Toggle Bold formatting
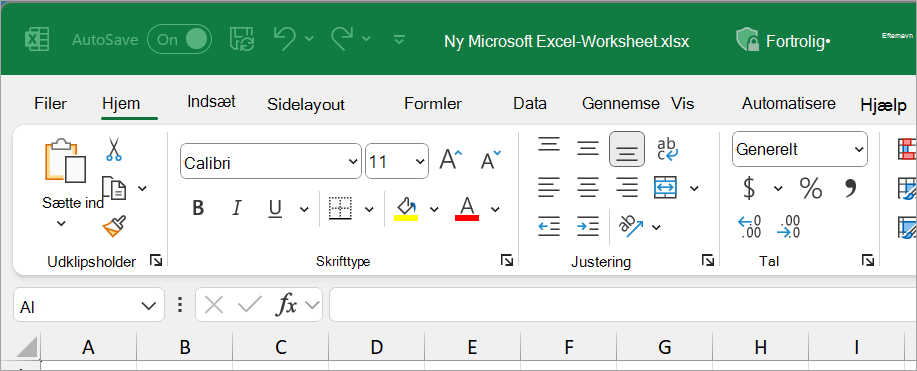917x371 pixels. pyautogui.click(x=198, y=208)
